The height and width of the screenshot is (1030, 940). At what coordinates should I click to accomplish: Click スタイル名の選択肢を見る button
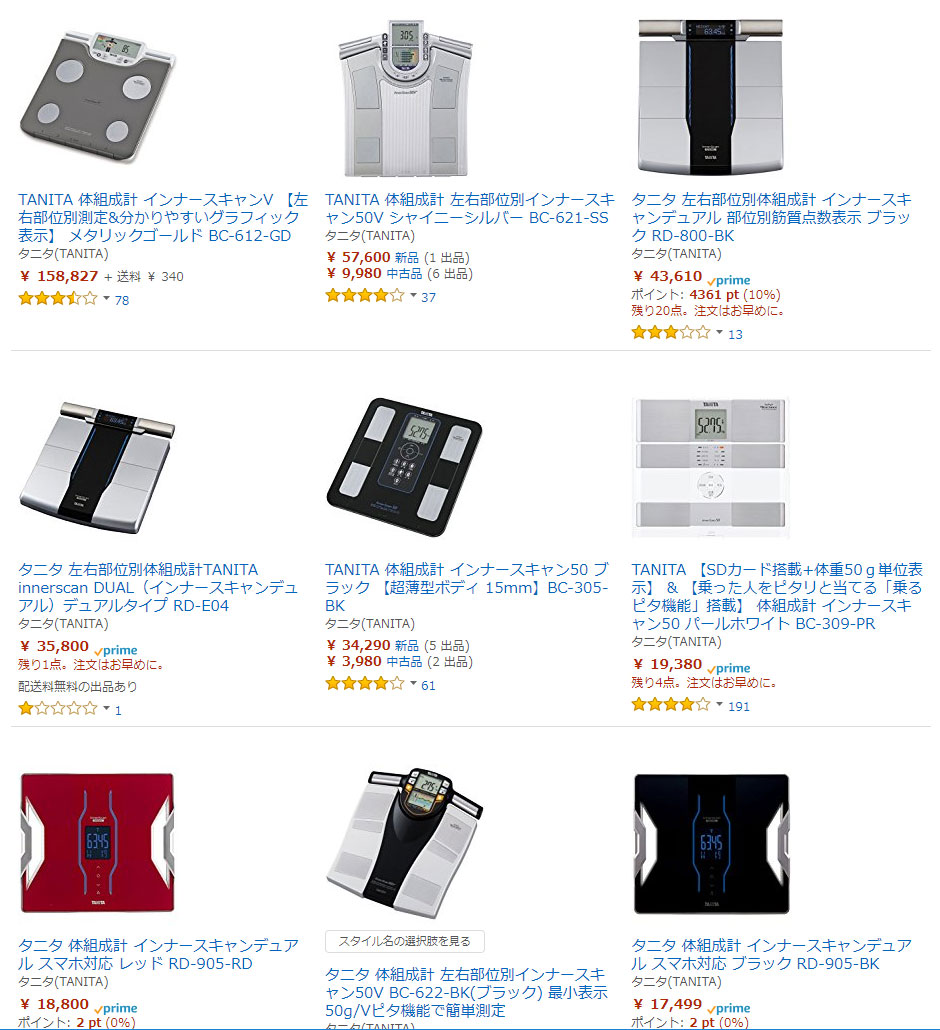click(405, 941)
